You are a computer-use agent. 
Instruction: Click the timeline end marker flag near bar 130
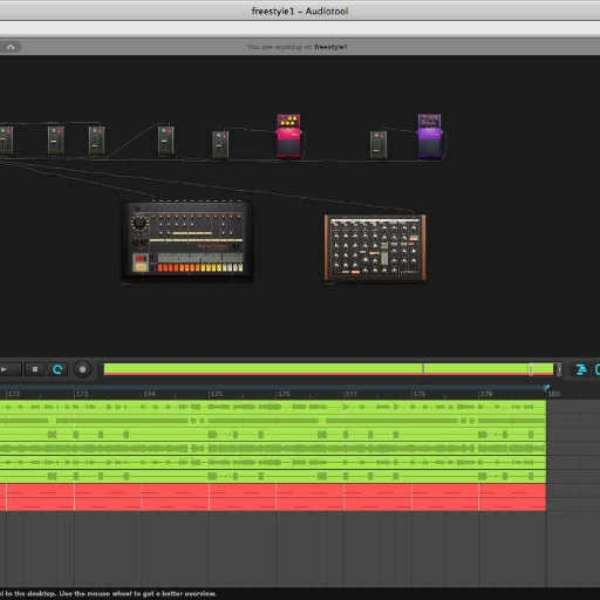[546, 388]
